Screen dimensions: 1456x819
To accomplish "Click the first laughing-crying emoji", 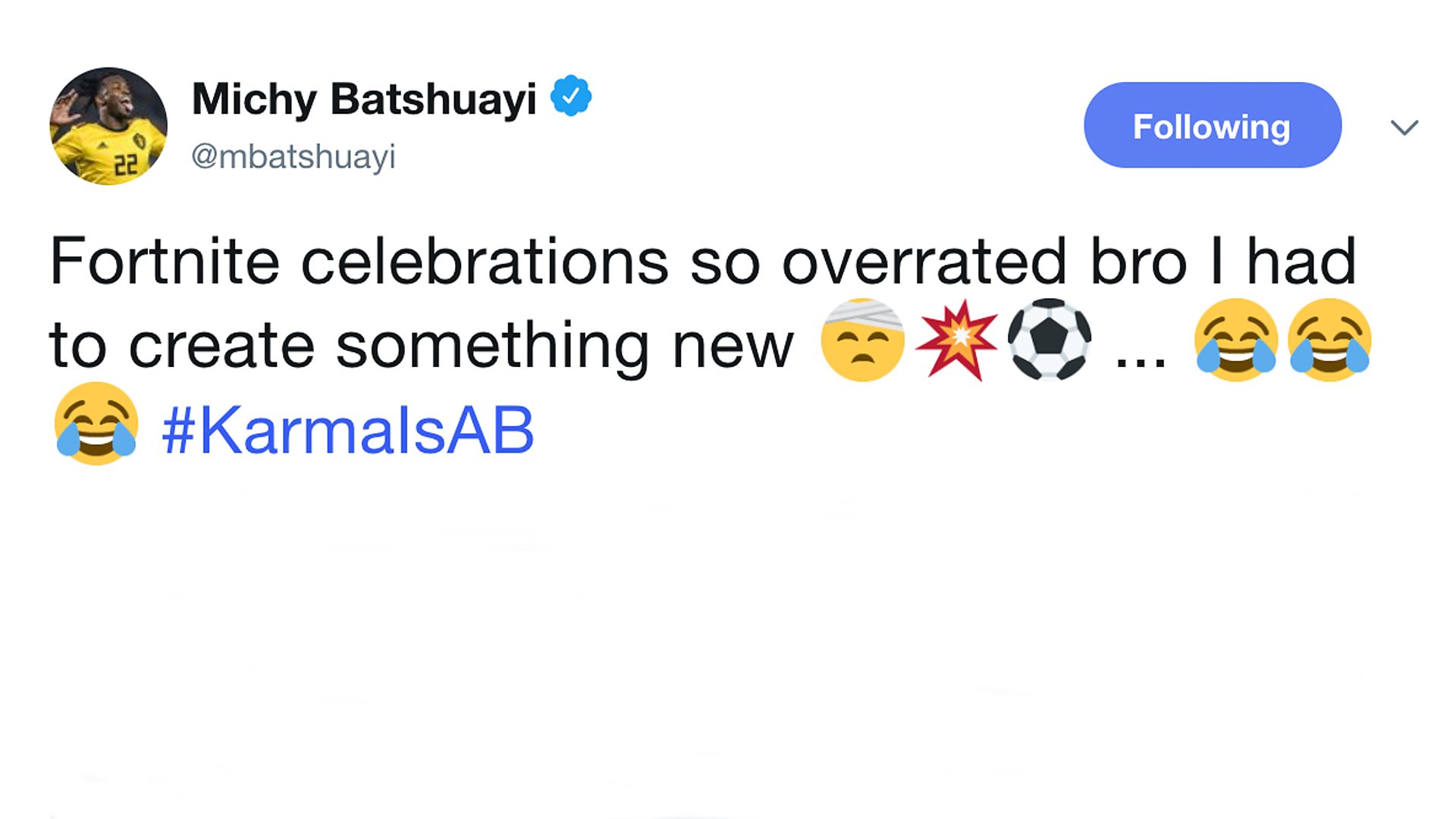I will tap(1236, 339).
